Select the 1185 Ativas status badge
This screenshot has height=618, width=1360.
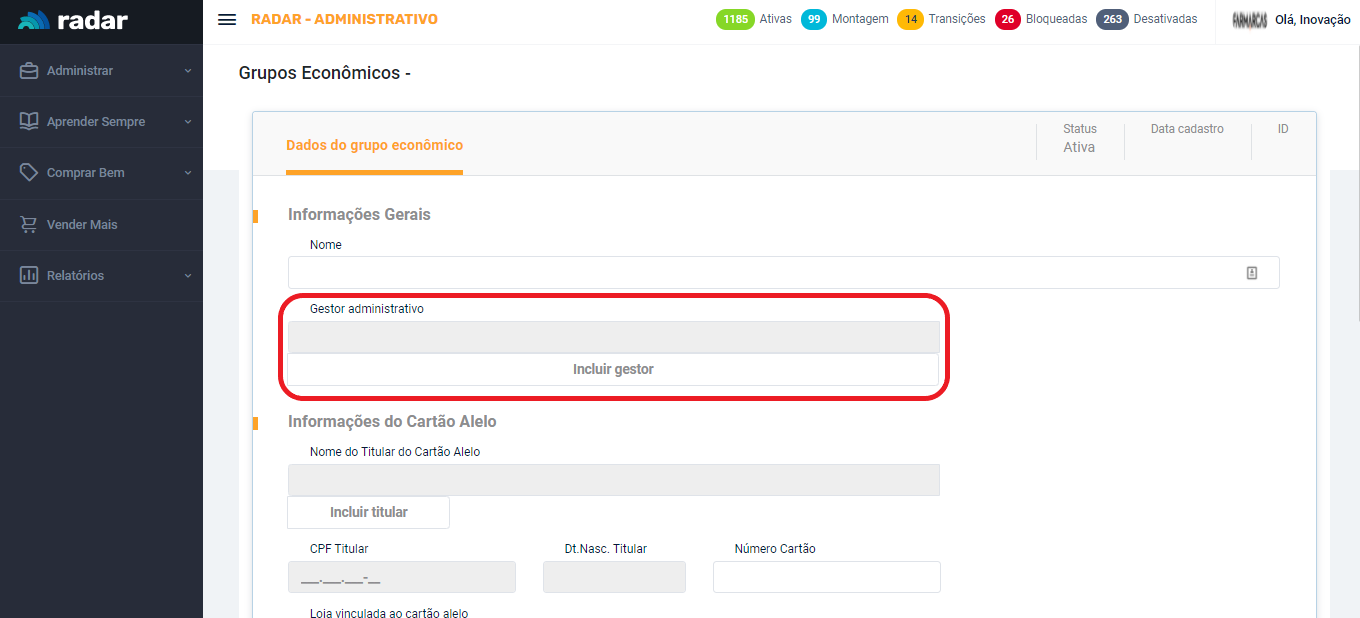click(x=735, y=19)
